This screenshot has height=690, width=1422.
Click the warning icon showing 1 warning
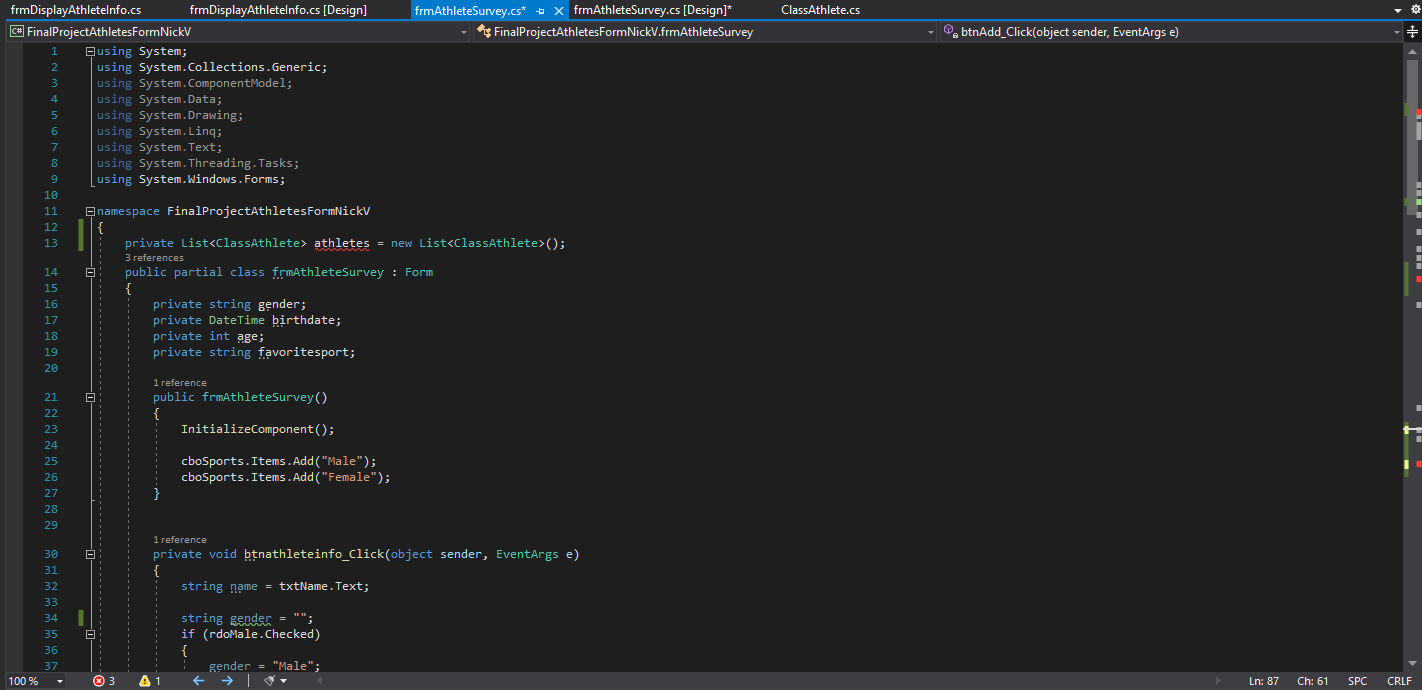(147, 680)
